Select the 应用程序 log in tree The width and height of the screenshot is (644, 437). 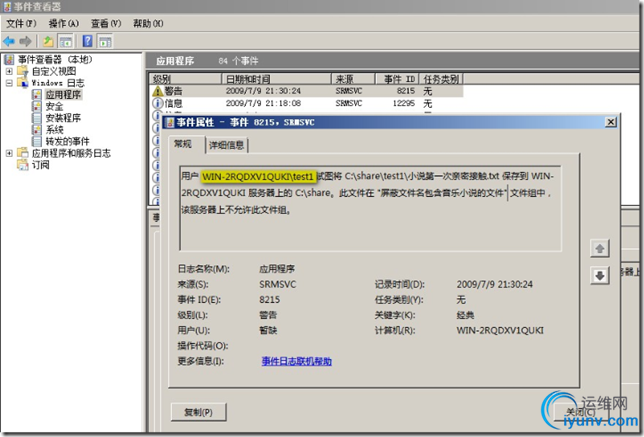tap(63, 94)
